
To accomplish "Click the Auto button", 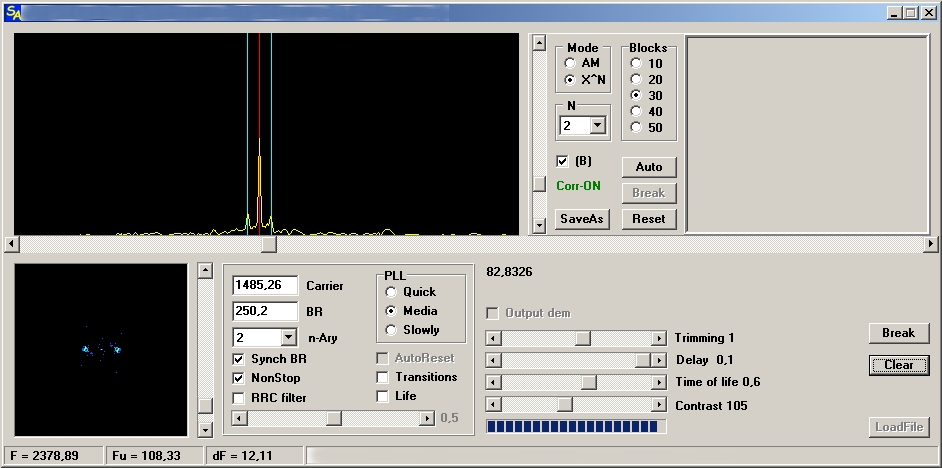I will tap(648, 167).
